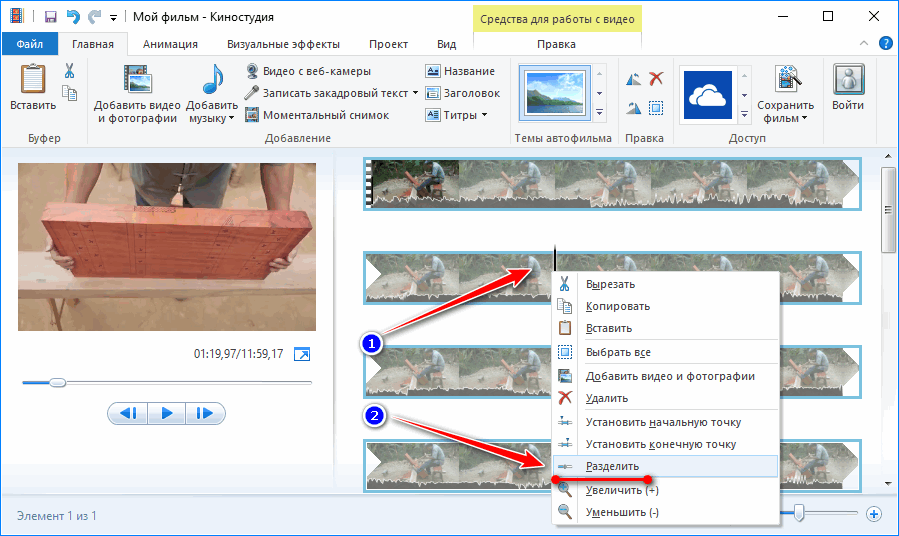Click the zoom slider thumb at bottom
This screenshot has height=536, width=899.
[x=798, y=513]
